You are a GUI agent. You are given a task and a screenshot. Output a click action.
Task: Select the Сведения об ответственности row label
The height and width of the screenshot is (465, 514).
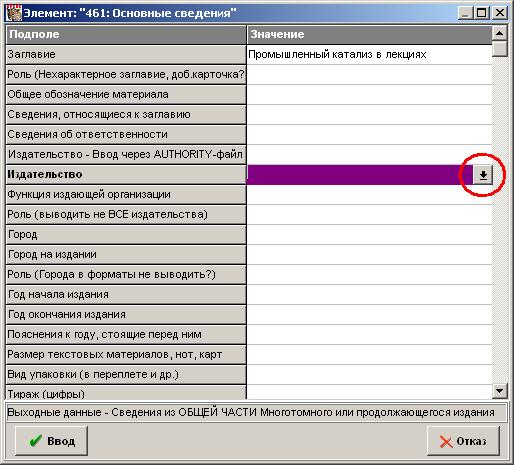(126, 135)
